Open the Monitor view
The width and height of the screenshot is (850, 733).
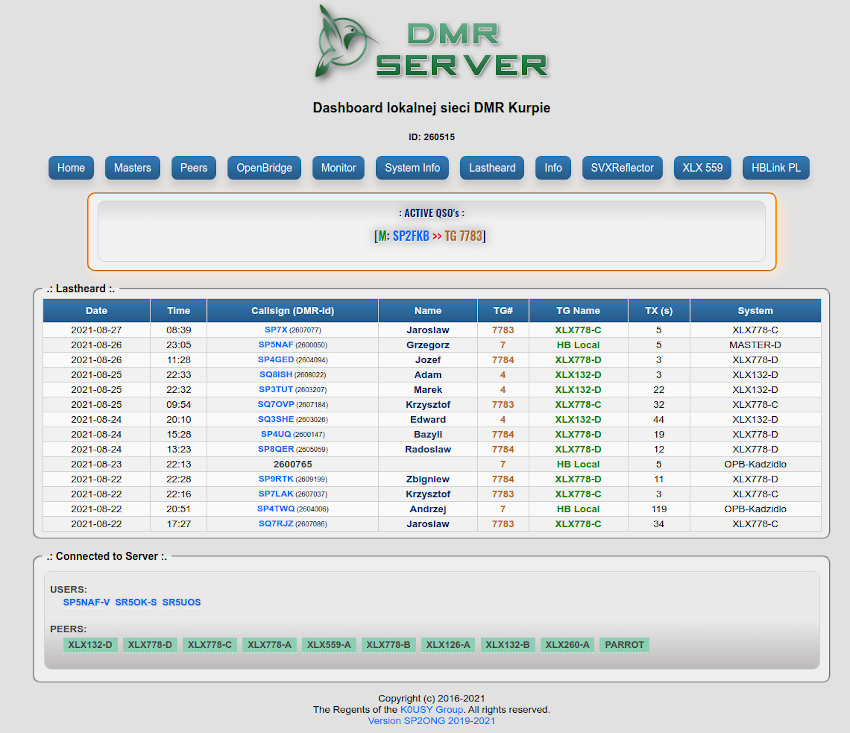point(338,168)
